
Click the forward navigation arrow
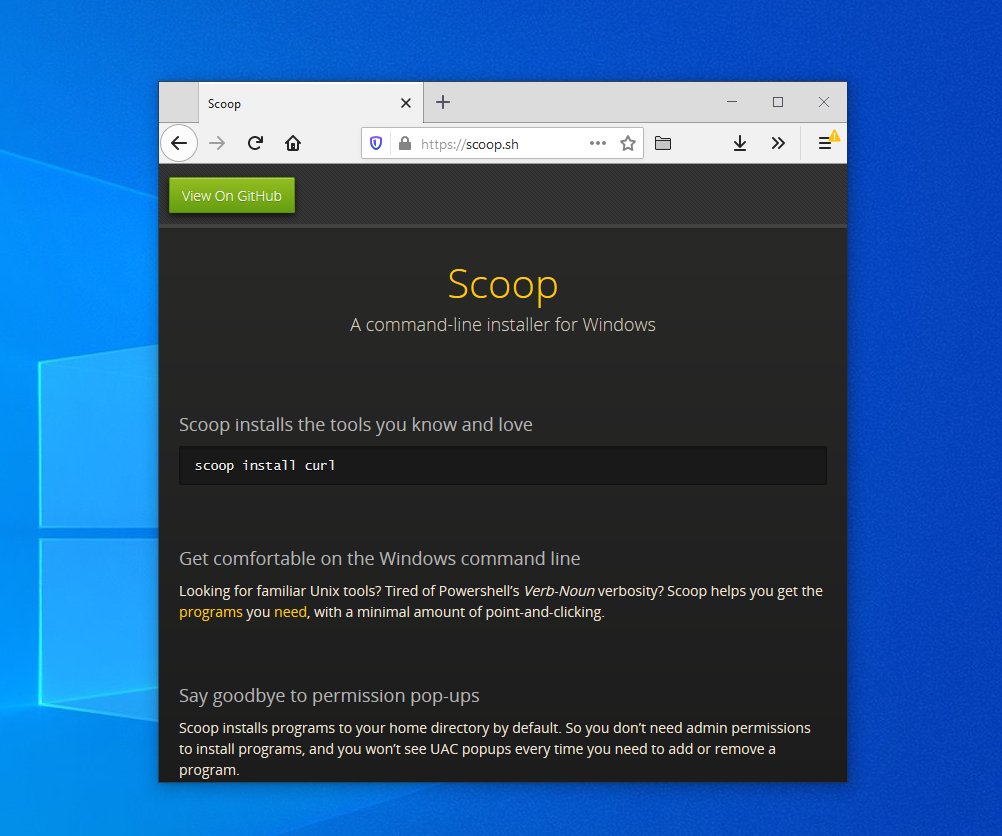[x=217, y=143]
